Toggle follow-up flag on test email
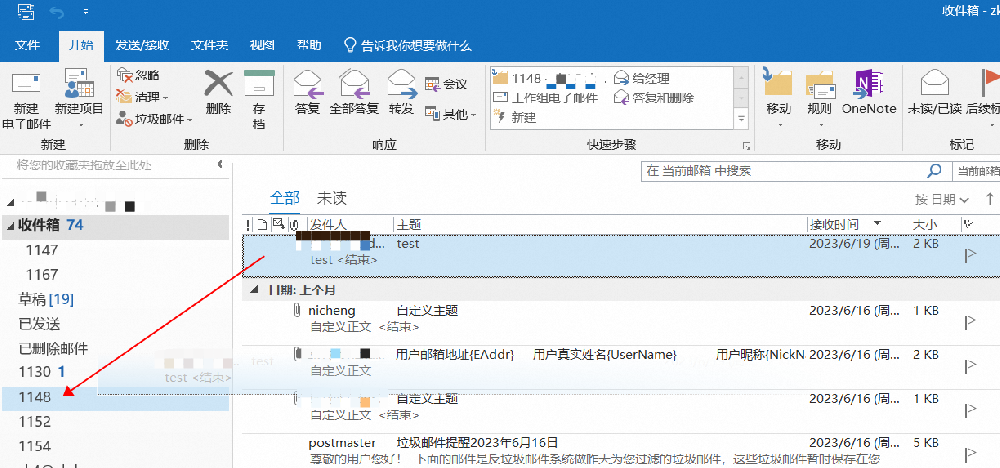The width and height of the screenshot is (1000, 468). [970, 255]
